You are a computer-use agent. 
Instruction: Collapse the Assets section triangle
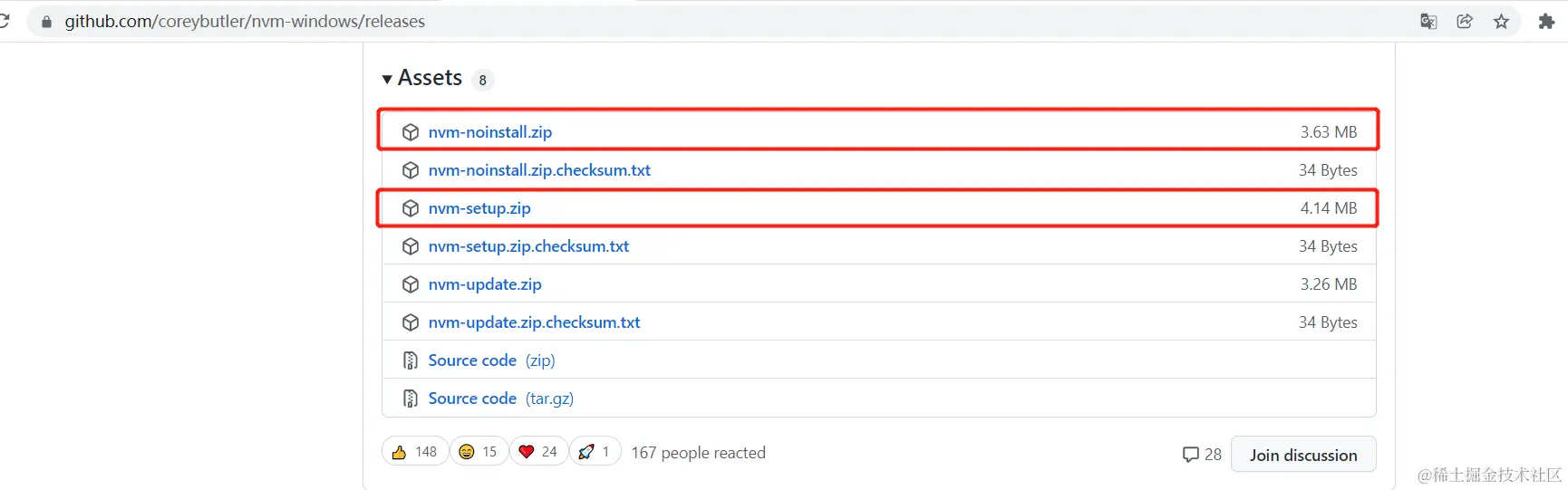tap(387, 79)
